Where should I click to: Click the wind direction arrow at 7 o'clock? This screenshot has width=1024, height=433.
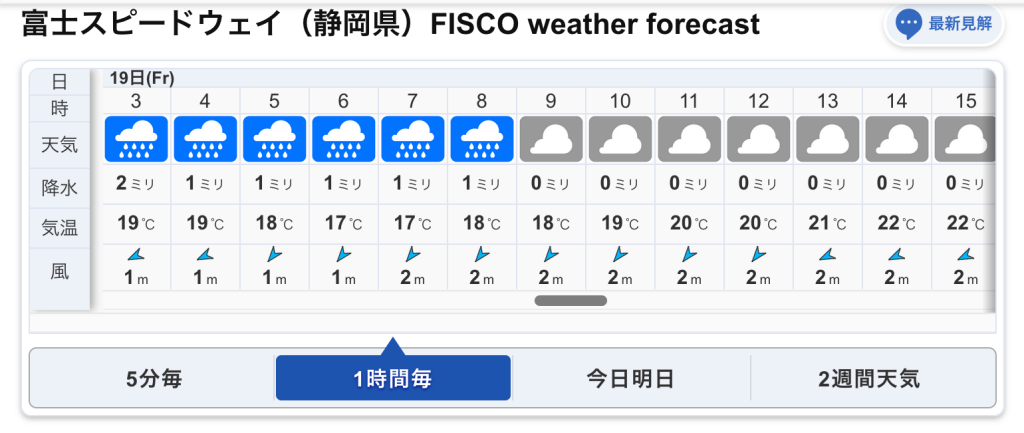(x=412, y=254)
